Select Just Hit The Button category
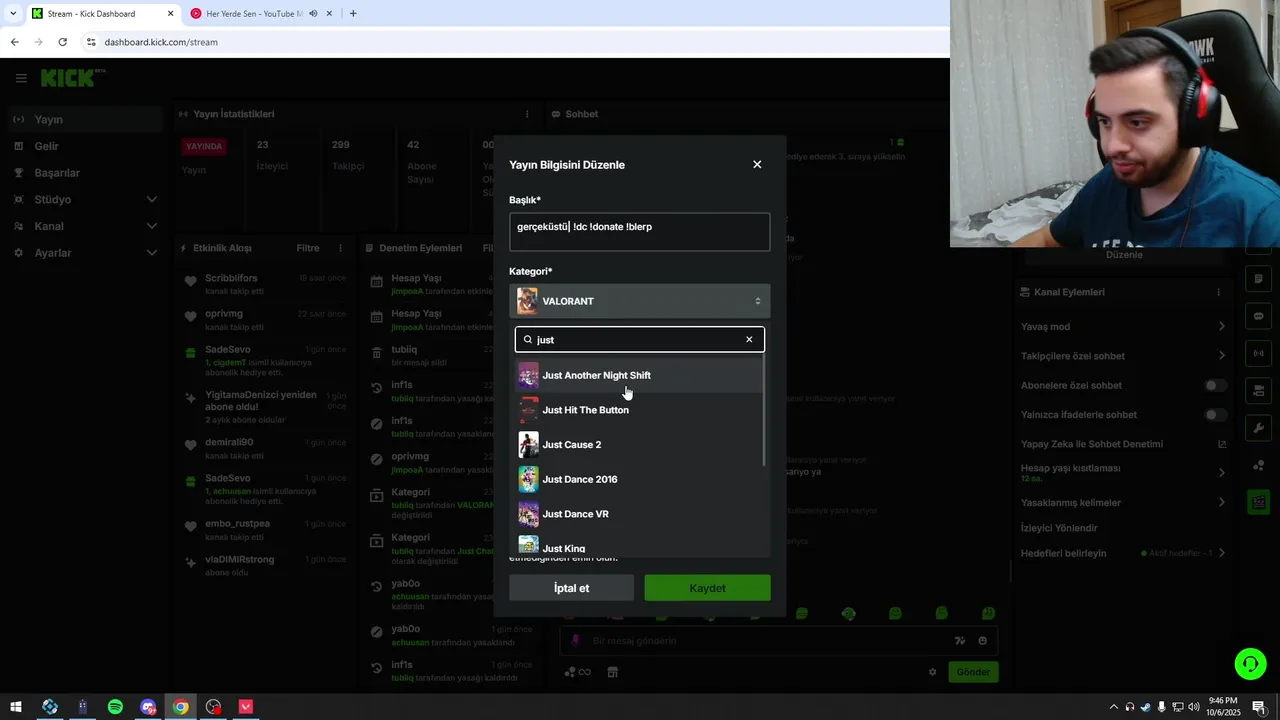Viewport: 1280px width, 720px height. coord(639,410)
